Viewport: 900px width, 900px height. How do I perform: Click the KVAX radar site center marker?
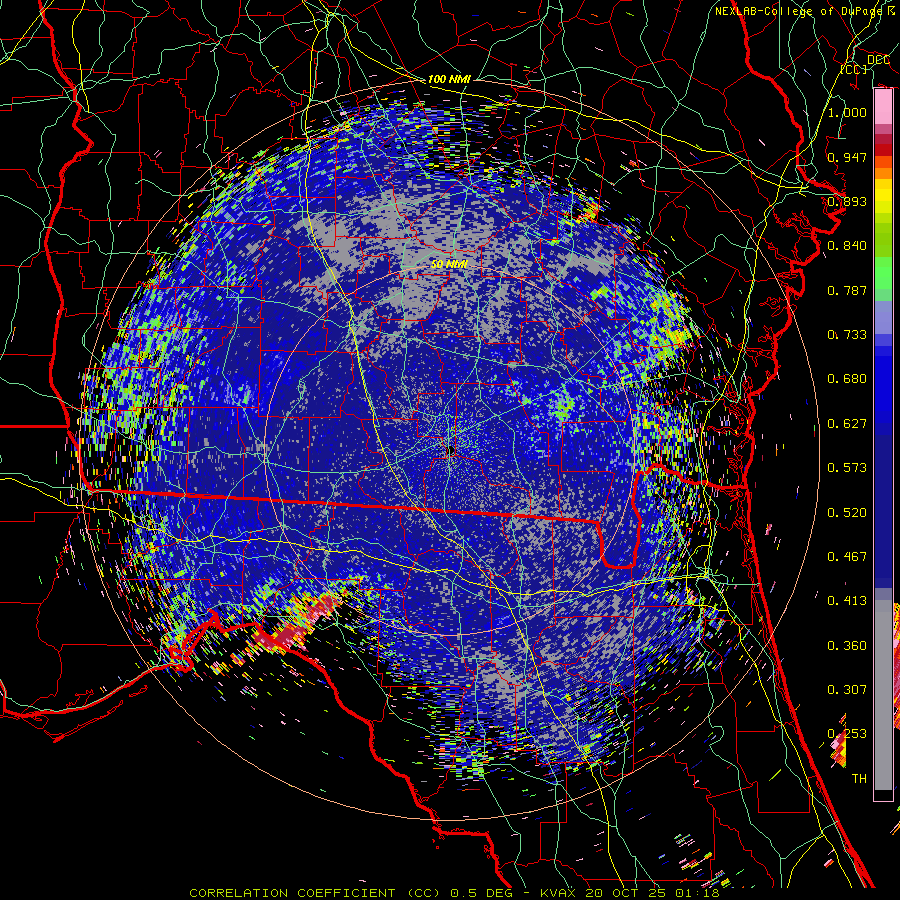[x=450, y=451]
